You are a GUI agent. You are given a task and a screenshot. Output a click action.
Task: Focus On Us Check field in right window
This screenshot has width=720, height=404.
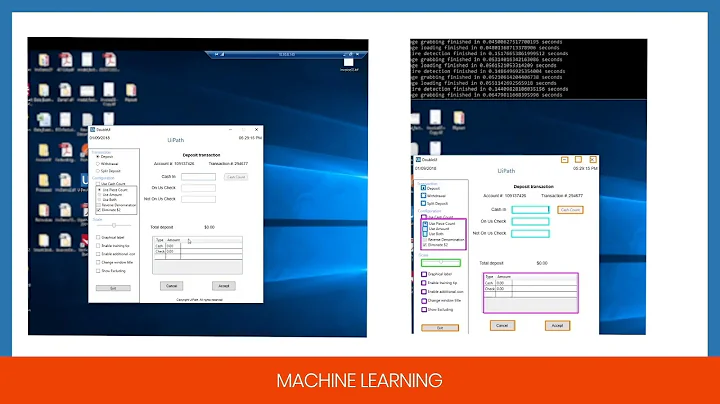[x=530, y=221]
